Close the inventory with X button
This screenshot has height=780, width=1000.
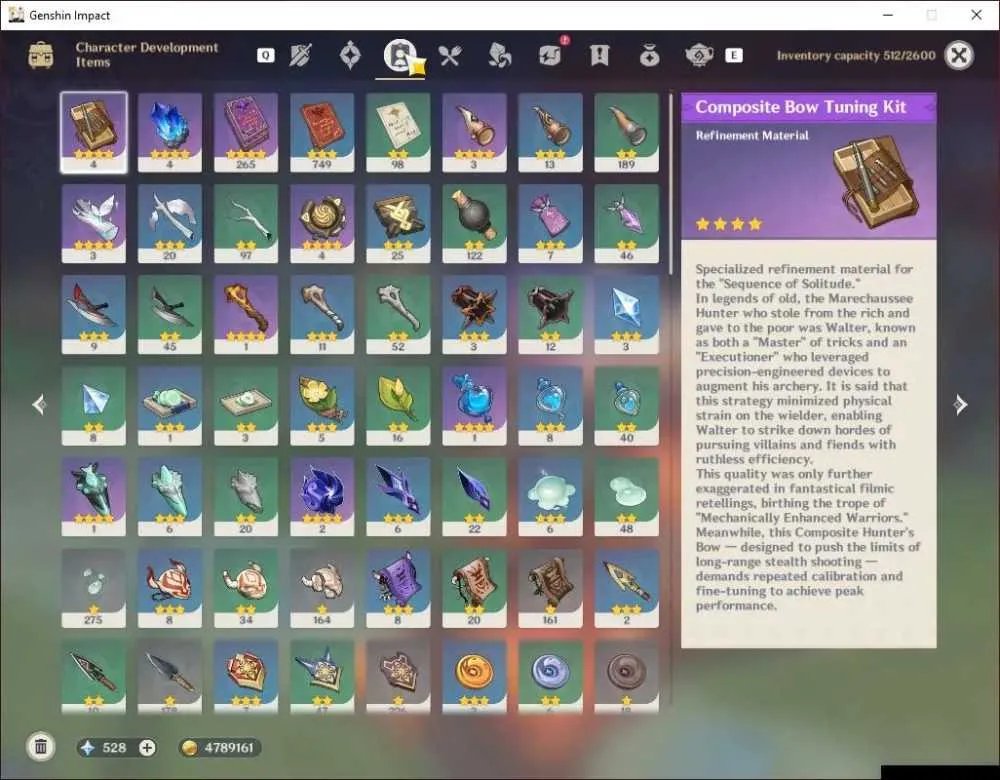click(959, 55)
